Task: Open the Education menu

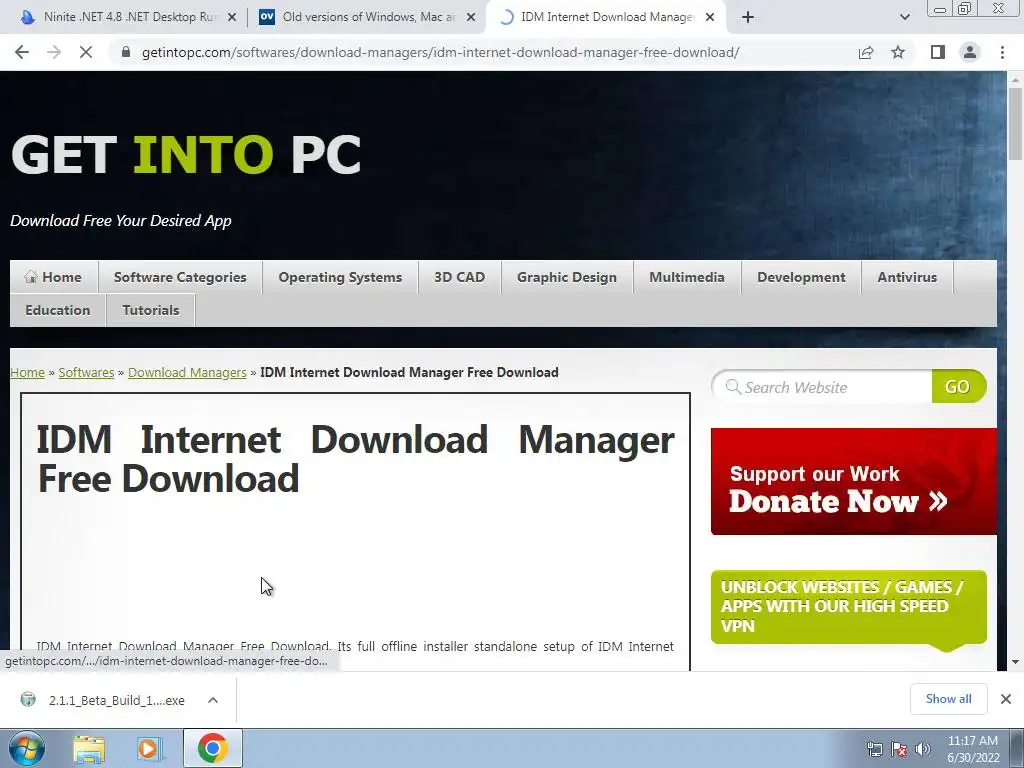Action: click(58, 310)
